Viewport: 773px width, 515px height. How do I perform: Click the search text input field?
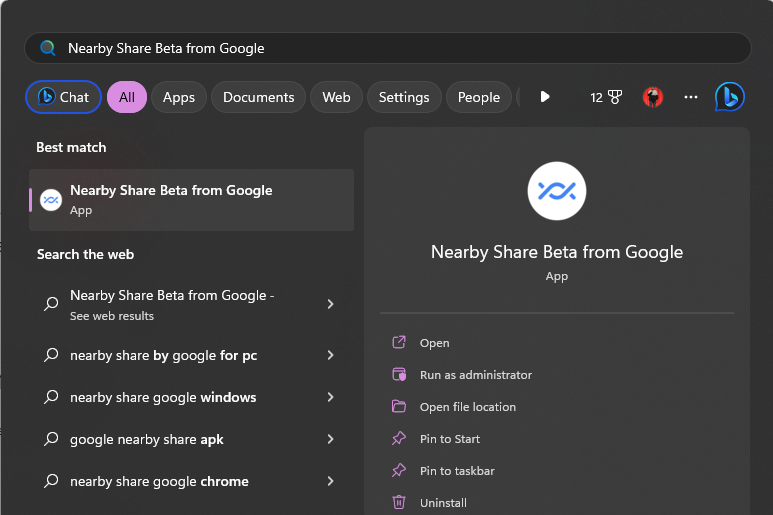click(x=400, y=48)
